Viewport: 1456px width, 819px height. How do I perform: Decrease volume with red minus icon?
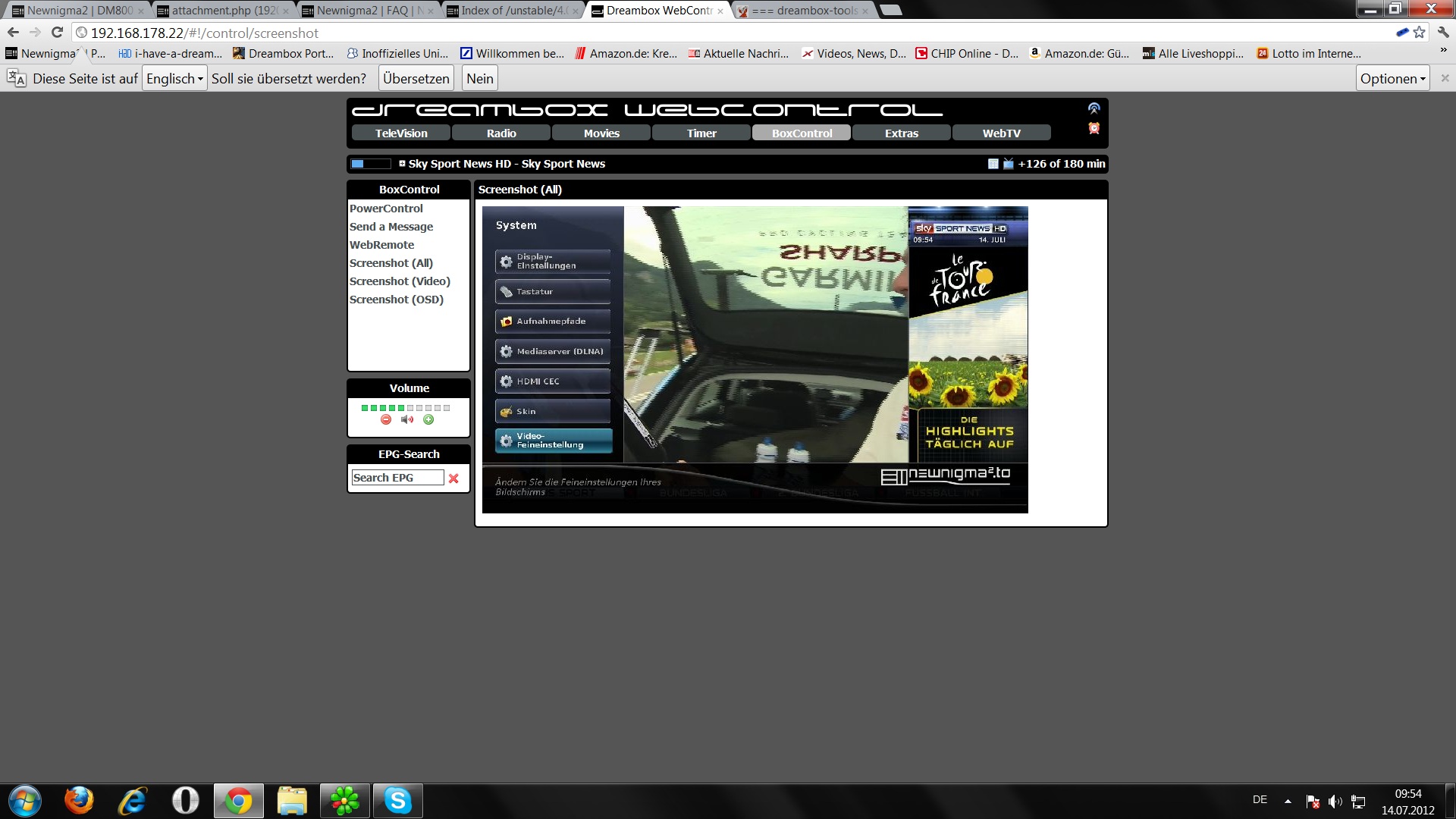(386, 419)
